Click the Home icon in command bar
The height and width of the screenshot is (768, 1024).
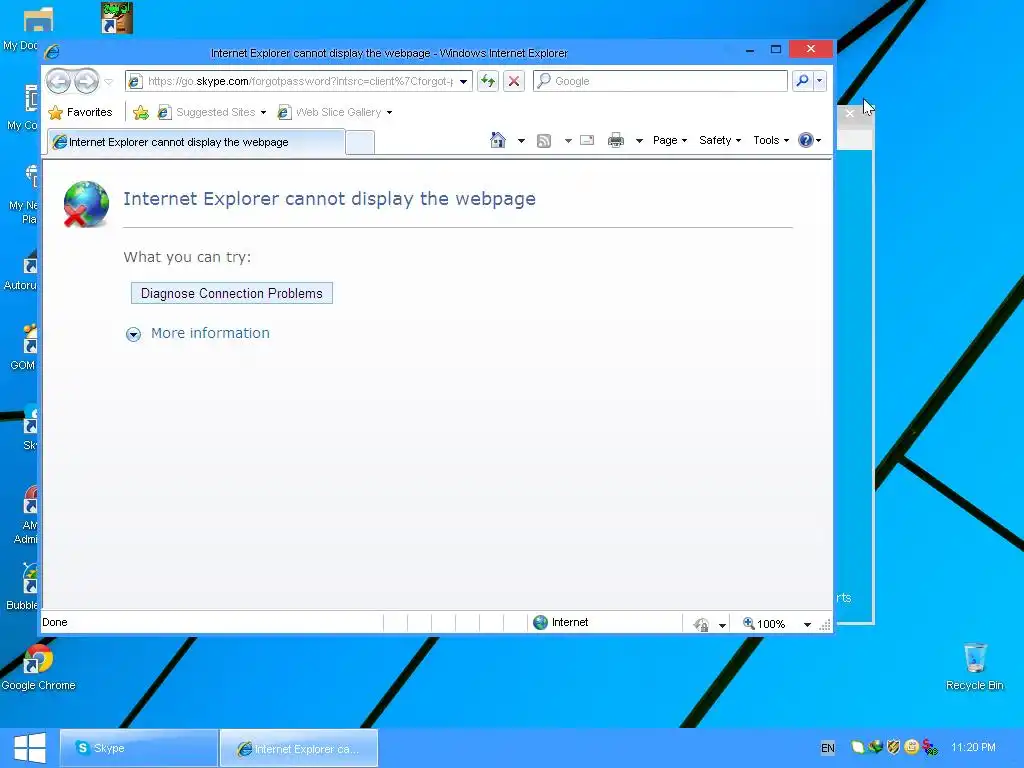click(x=498, y=140)
